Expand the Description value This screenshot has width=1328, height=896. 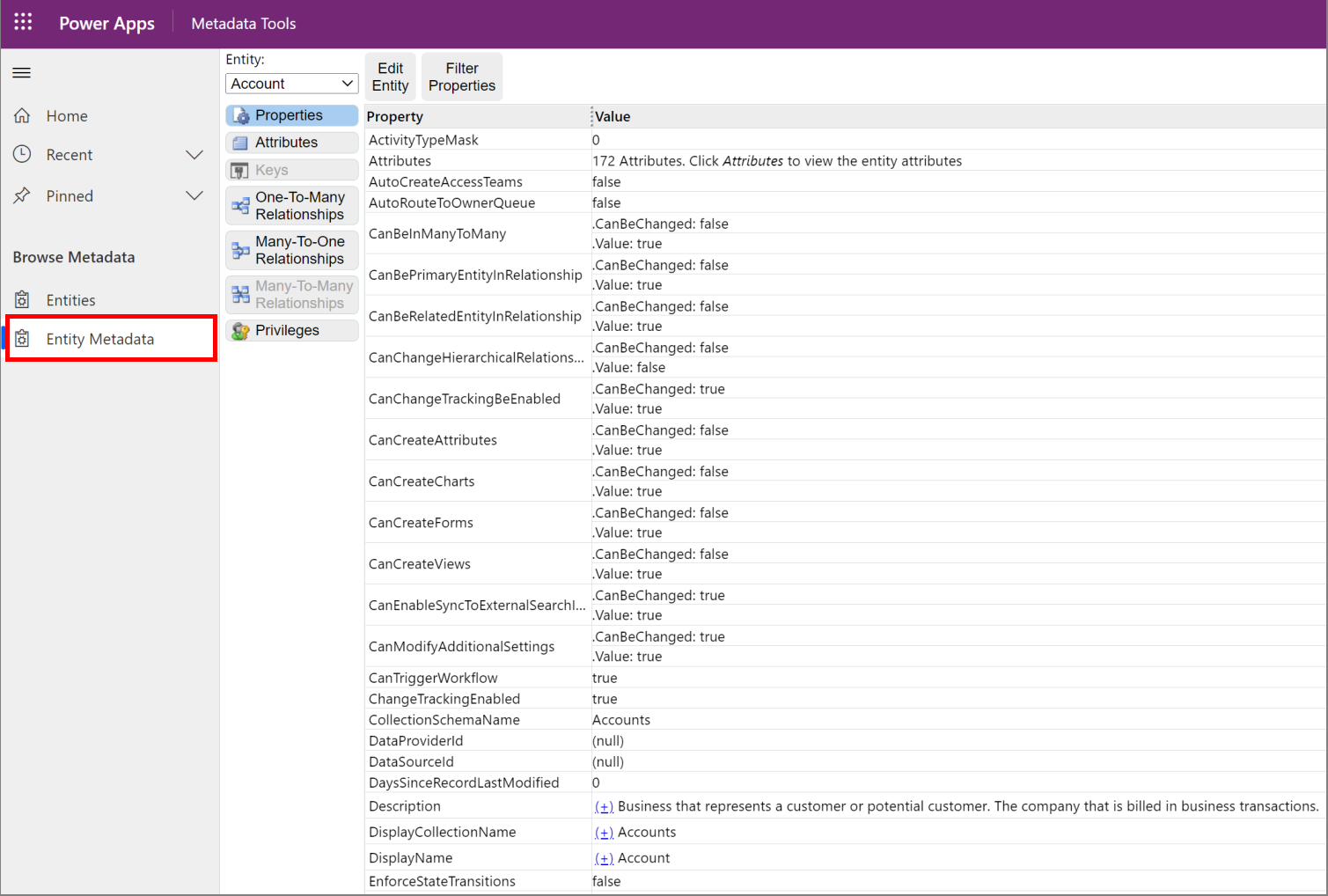click(x=604, y=805)
